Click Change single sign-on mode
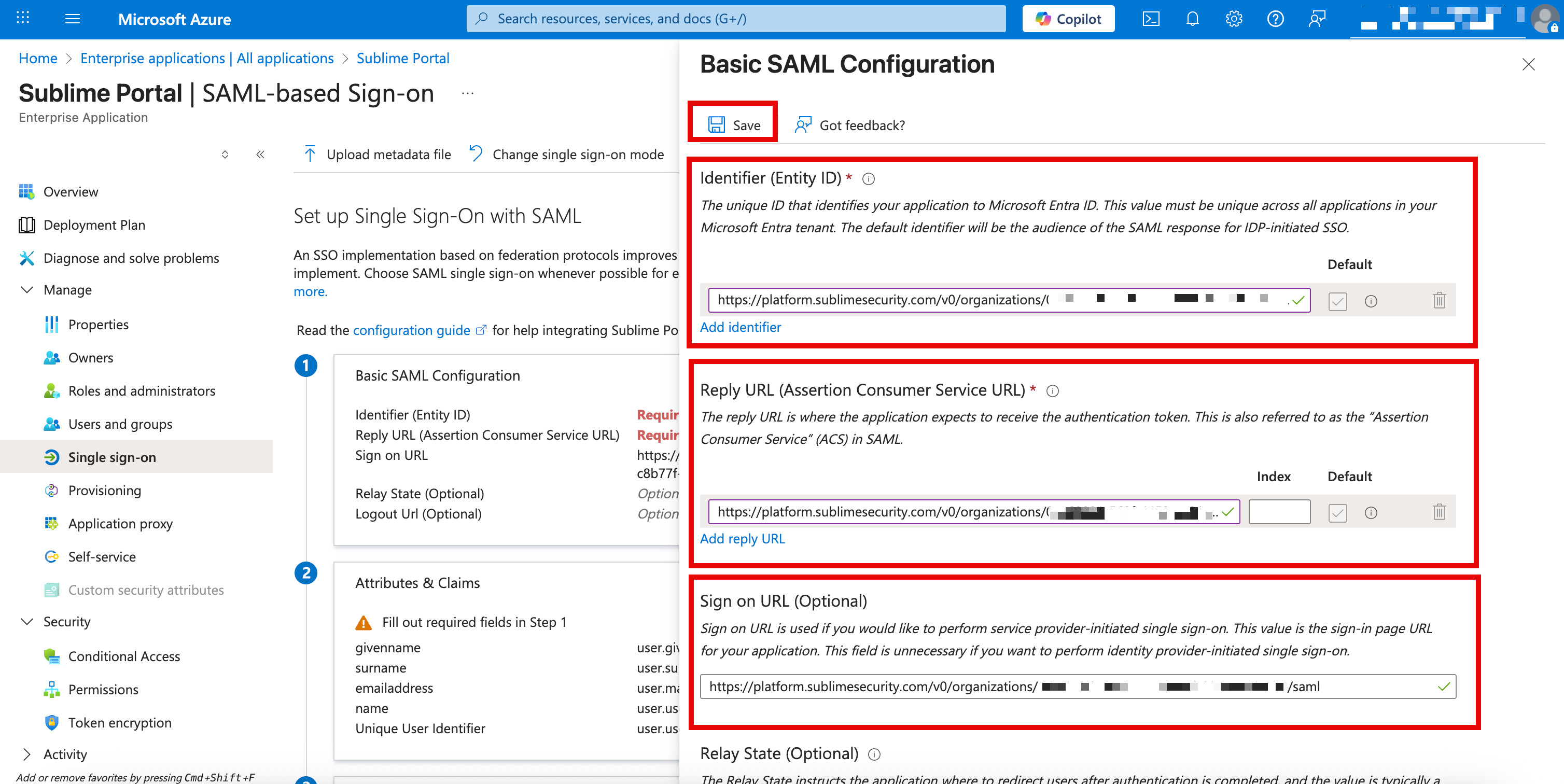The height and width of the screenshot is (784, 1564). (566, 154)
